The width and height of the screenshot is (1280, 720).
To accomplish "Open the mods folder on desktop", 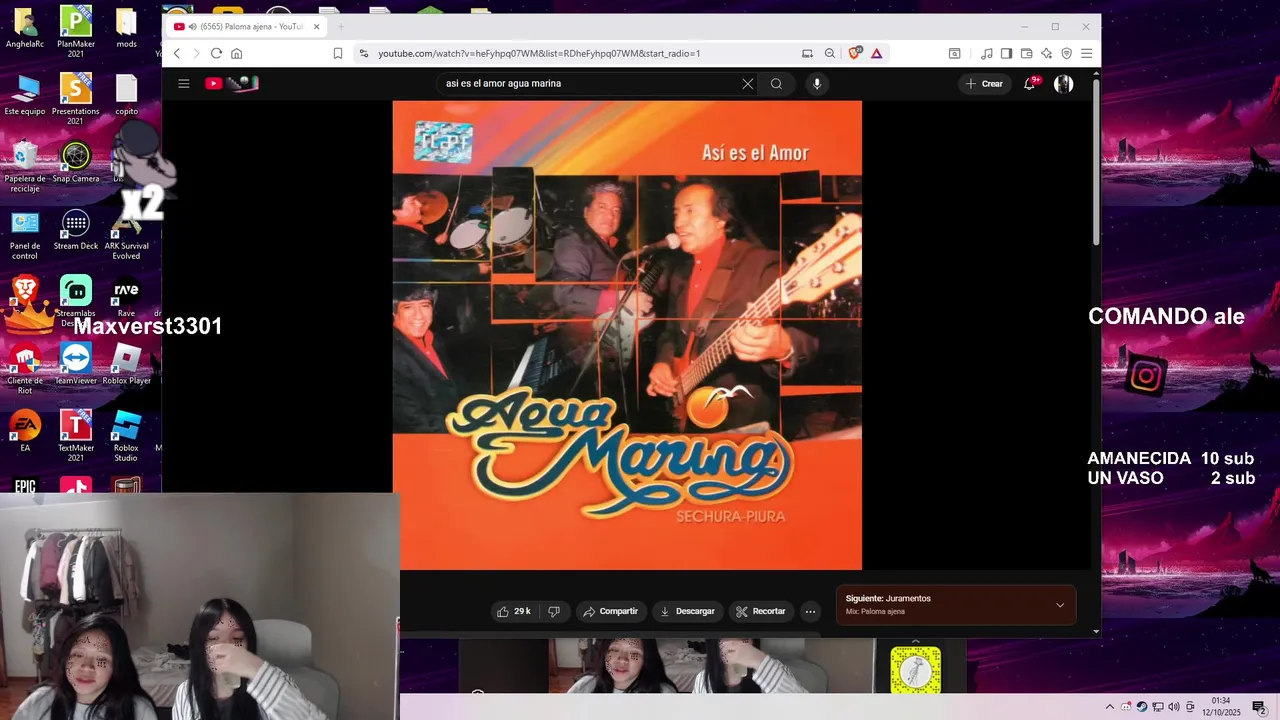I will point(126,28).
